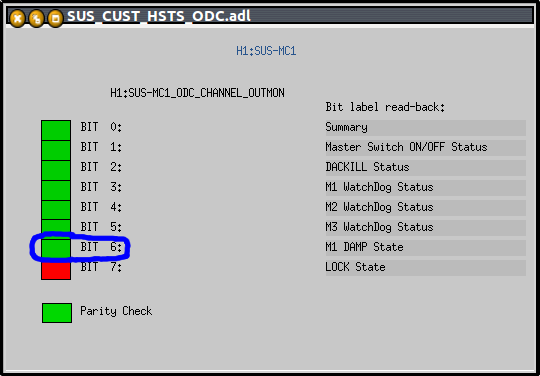
Task: Select the LOCK State label field
Action: pos(425,268)
